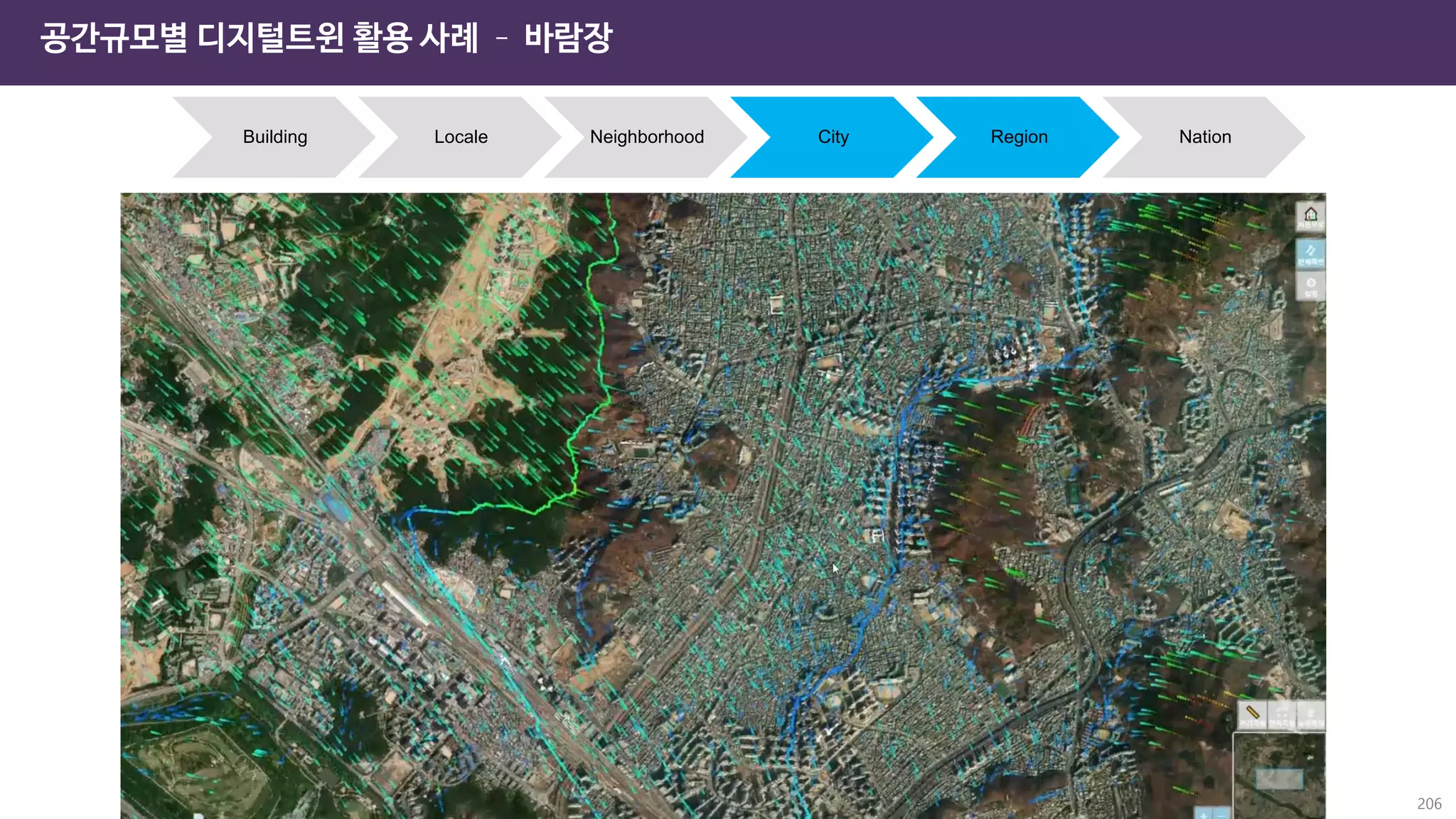Toggle the full screen (전체화면) map button

(1310, 253)
